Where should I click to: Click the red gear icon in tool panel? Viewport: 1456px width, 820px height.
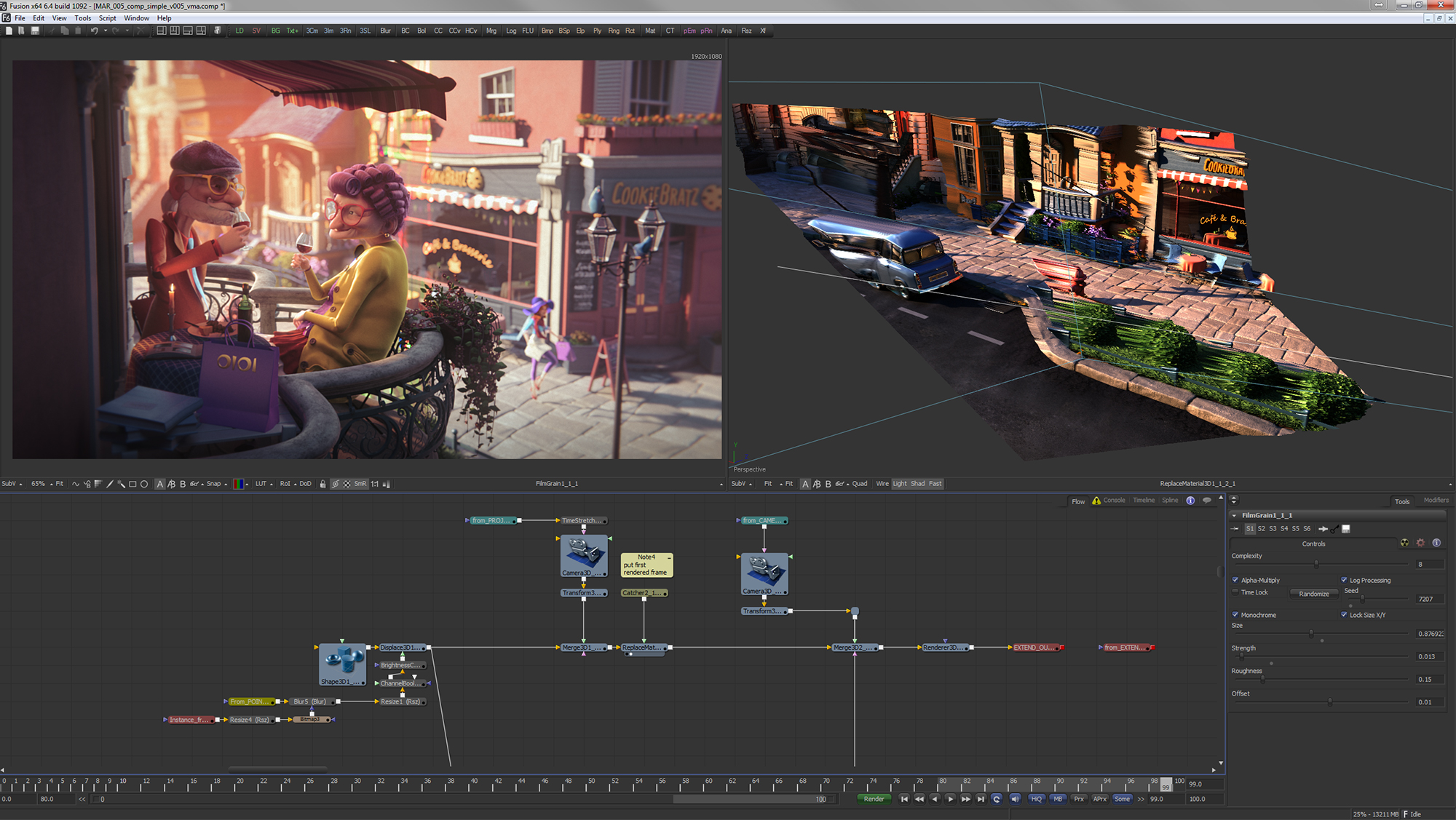click(x=1420, y=543)
